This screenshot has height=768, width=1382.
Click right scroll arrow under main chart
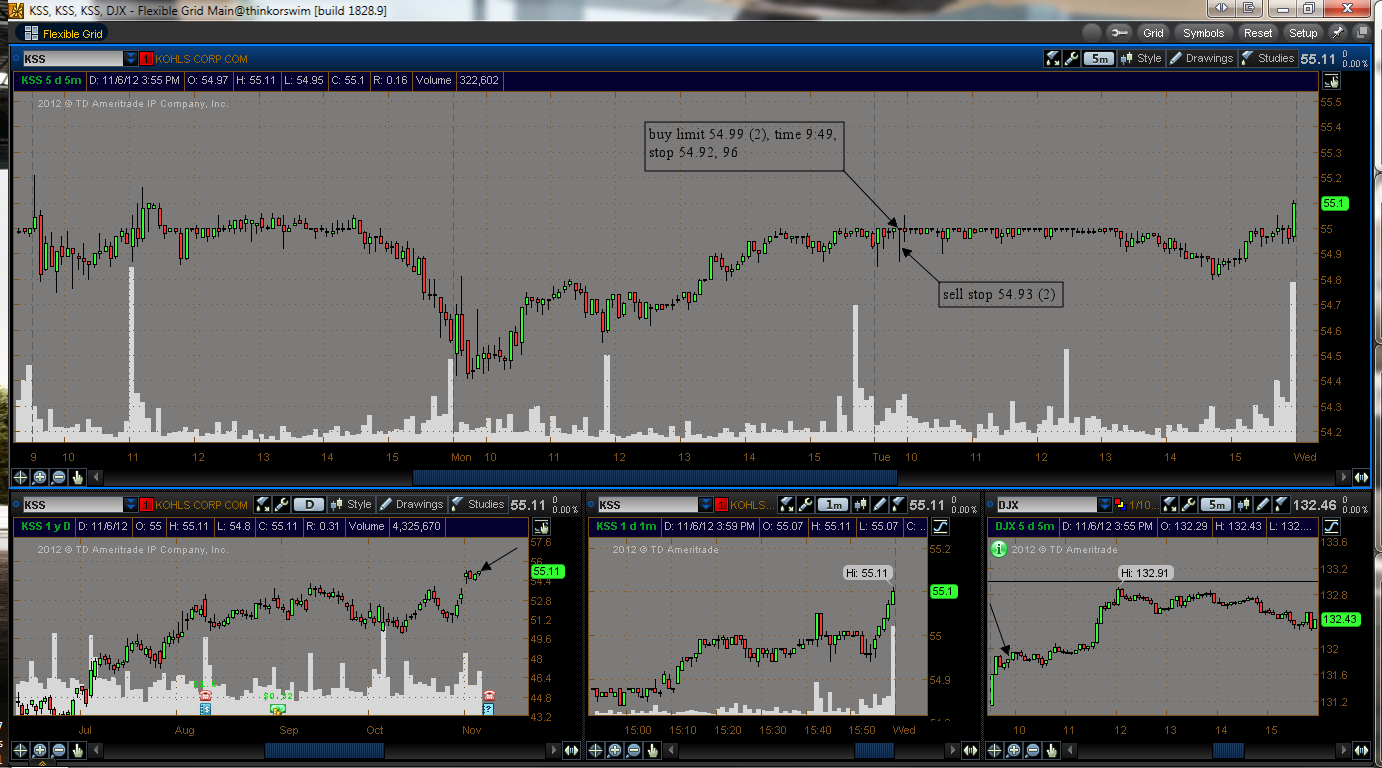[x=1344, y=477]
